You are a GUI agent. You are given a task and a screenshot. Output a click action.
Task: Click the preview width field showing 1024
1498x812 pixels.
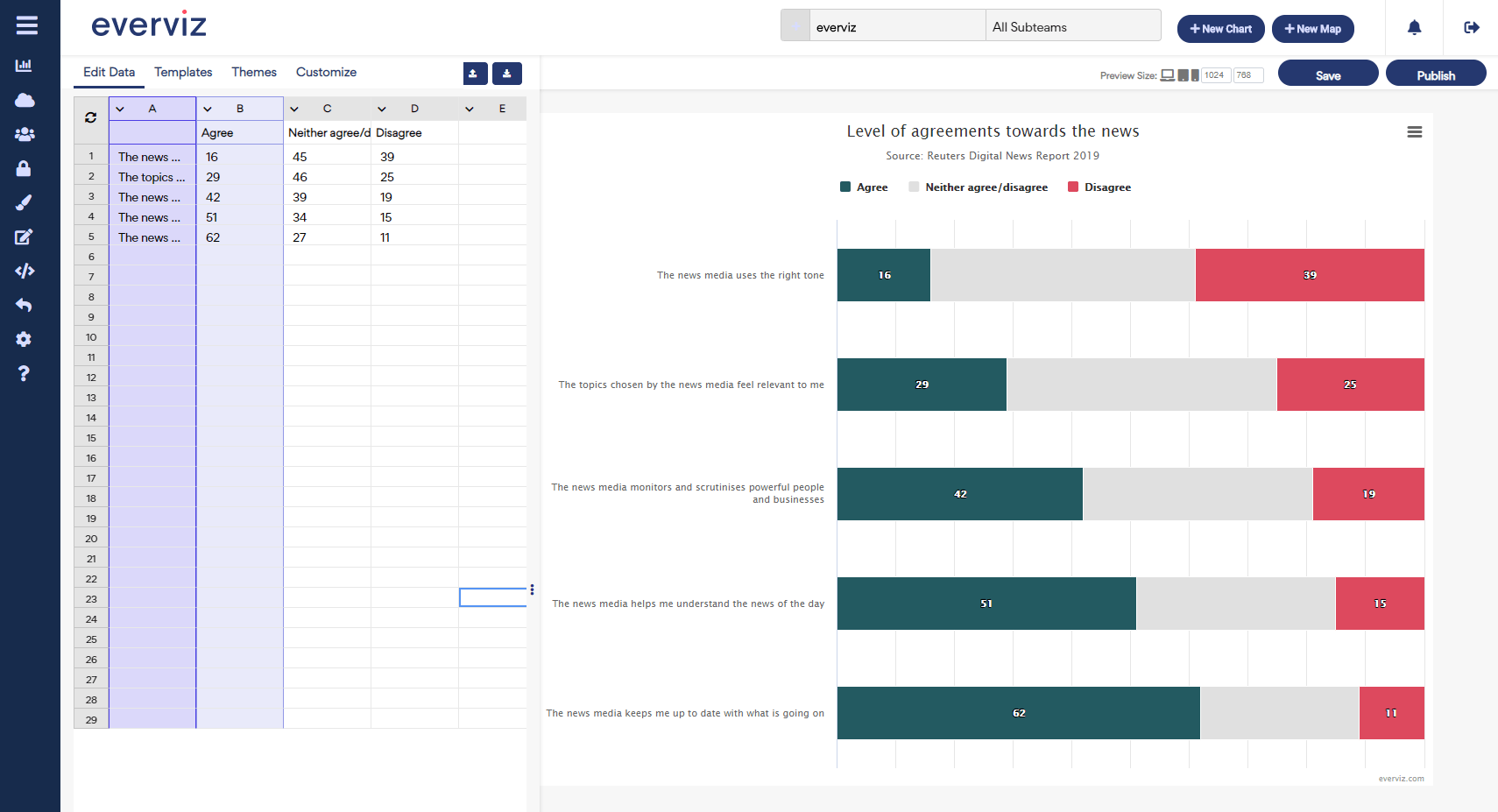[x=1215, y=75]
